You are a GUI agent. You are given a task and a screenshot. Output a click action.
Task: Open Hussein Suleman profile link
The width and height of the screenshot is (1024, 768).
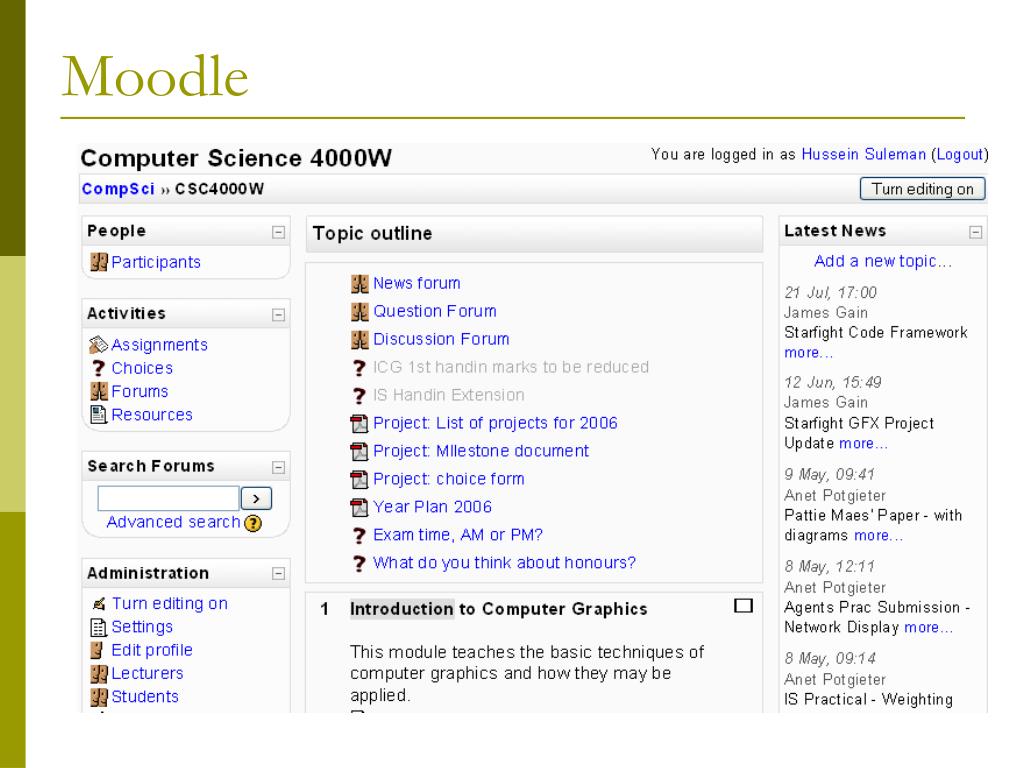863,155
